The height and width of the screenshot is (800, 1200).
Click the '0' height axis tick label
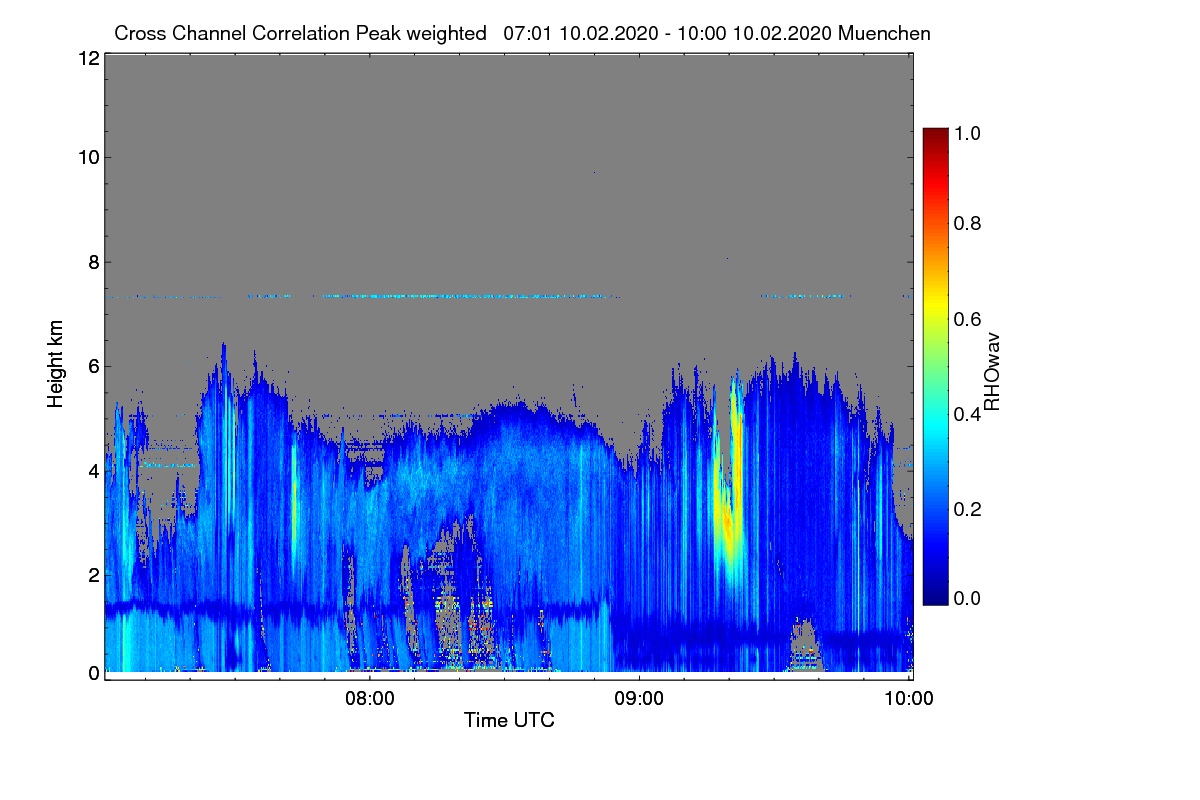click(93, 673)
